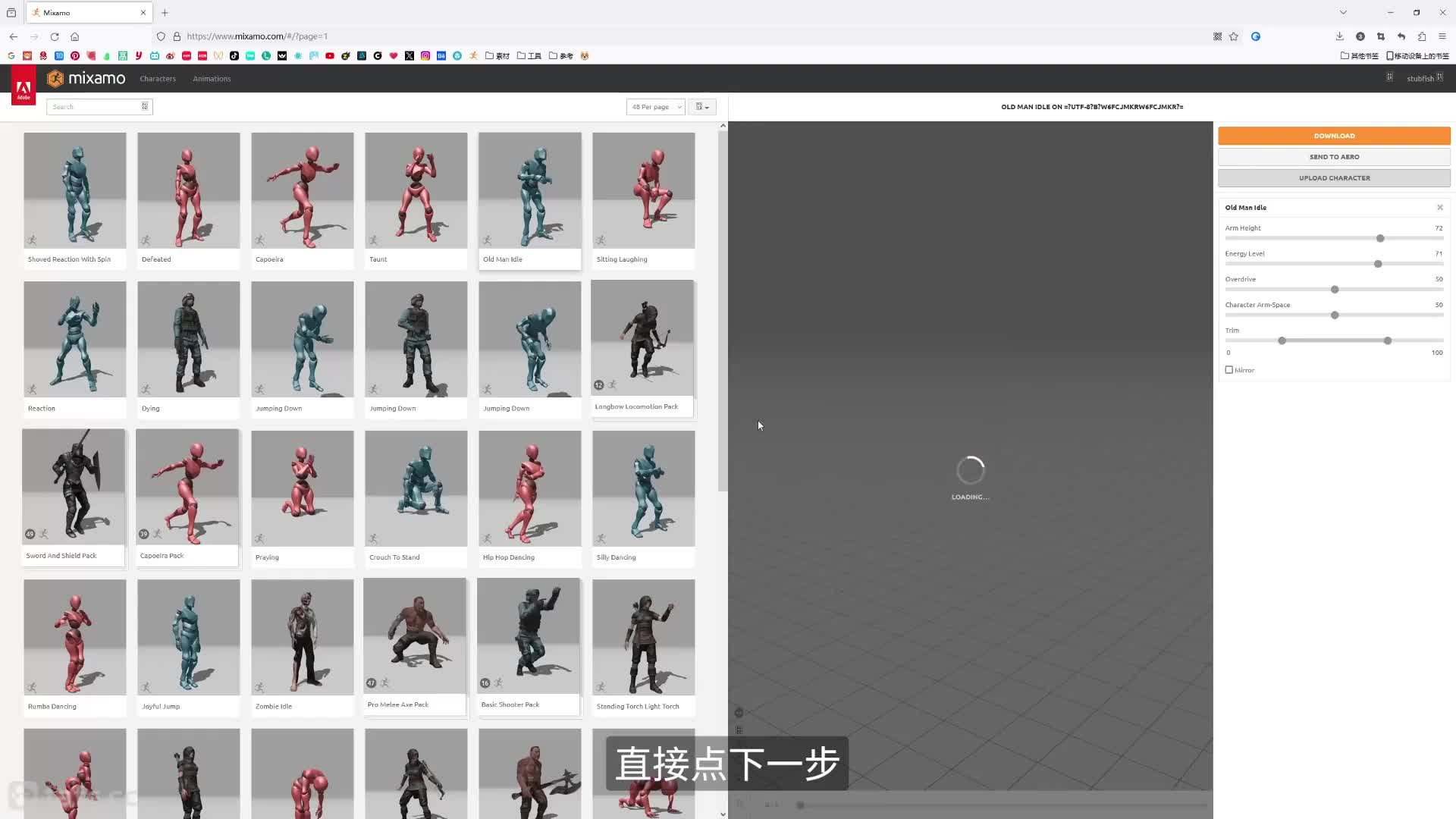
Task: Open the Behance bookmark icon
Action: tap(441, 55)
